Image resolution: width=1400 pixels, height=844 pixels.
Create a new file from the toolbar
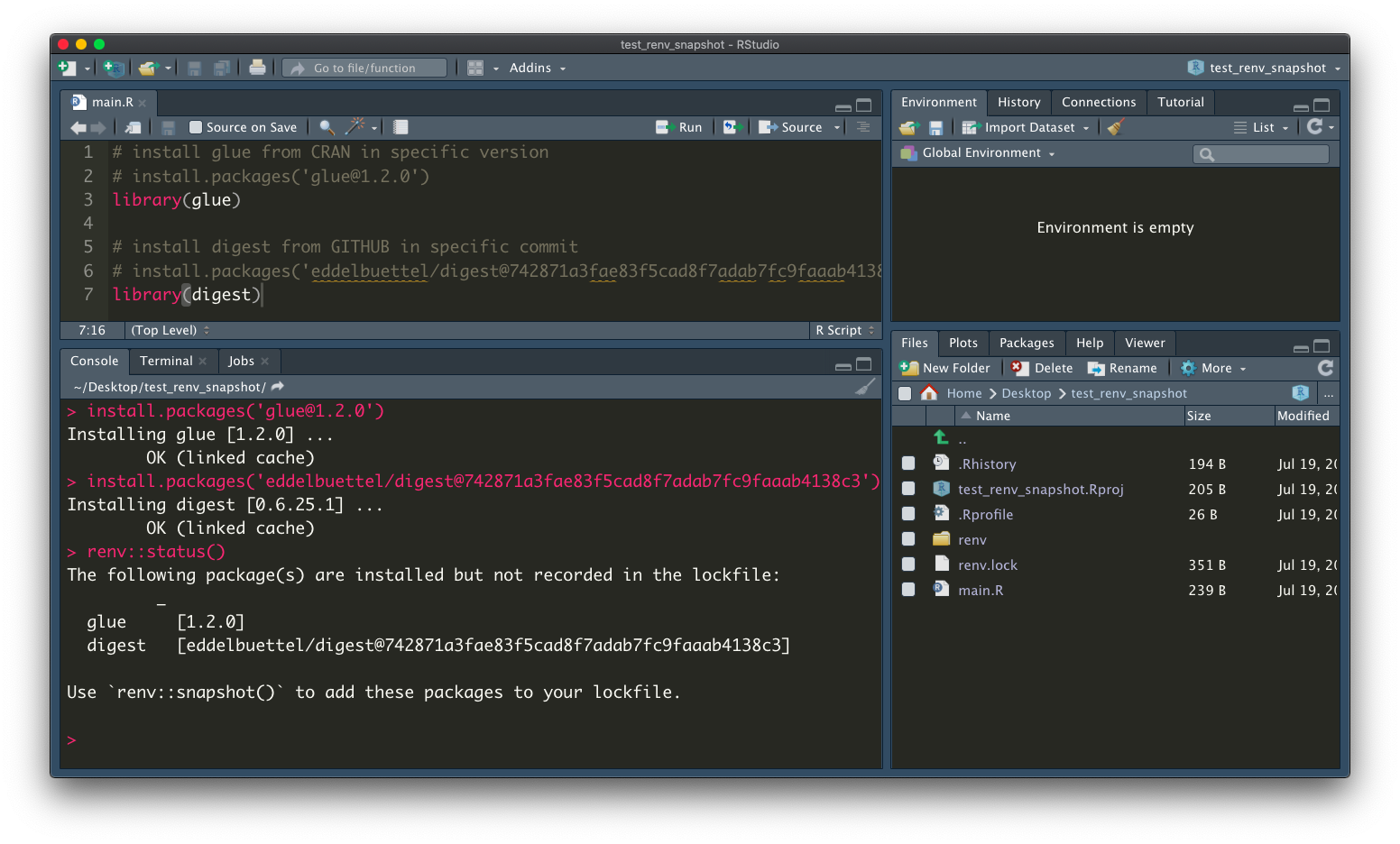[x=68, y=68]
